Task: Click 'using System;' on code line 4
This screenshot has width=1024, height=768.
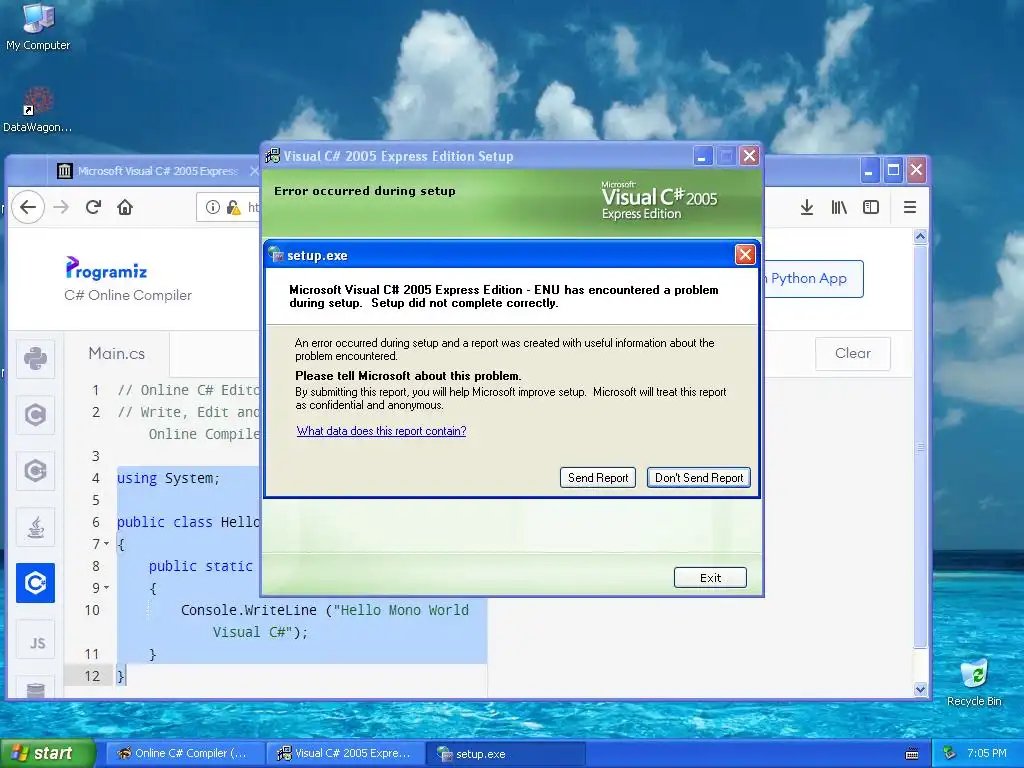Action: pos(168,478)
